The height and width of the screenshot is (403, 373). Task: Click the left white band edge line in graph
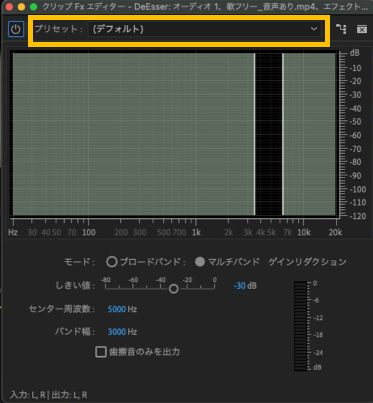pyautogui.click(x=255, y=134)
